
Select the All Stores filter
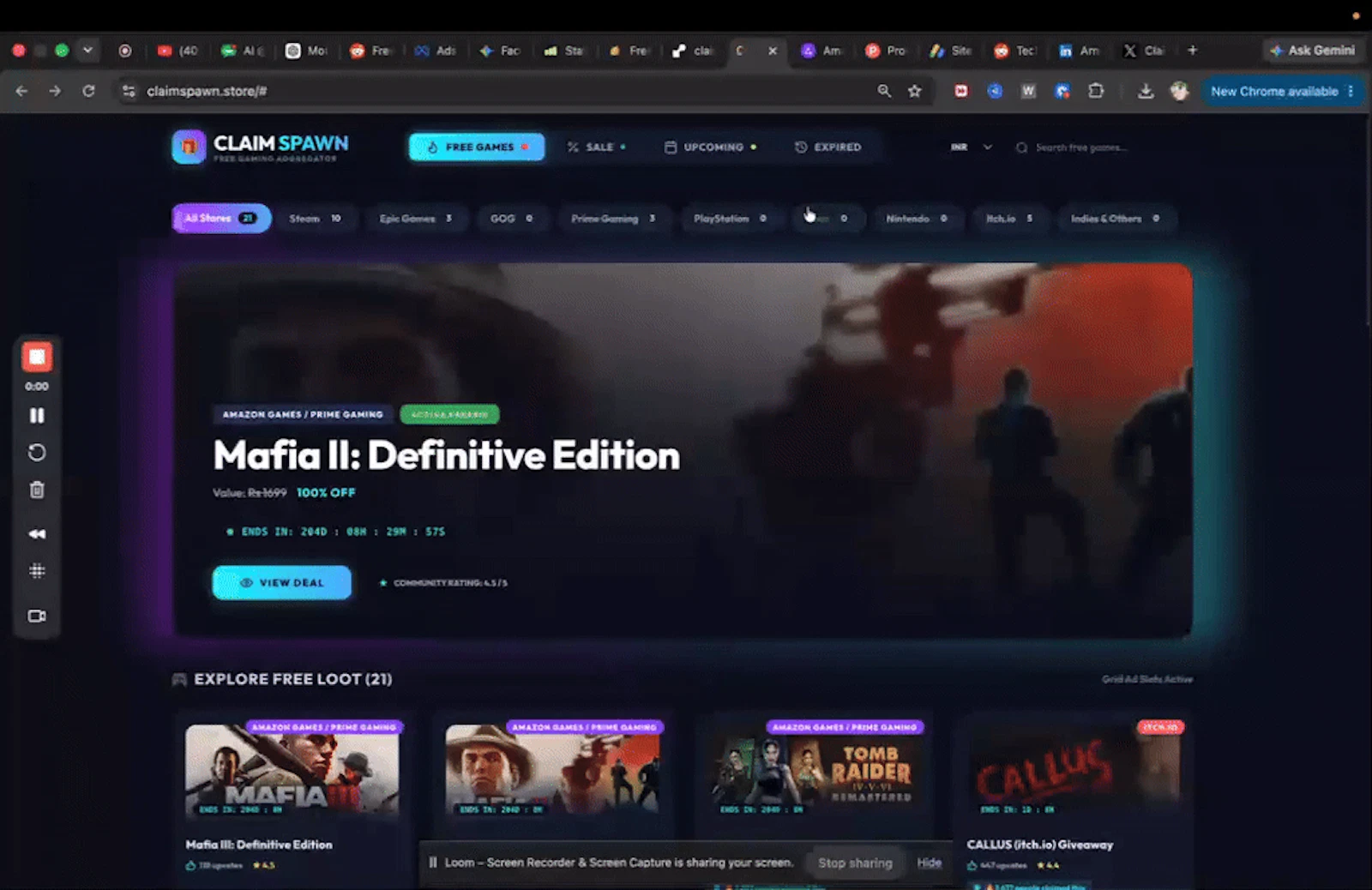tap(221, 218)
